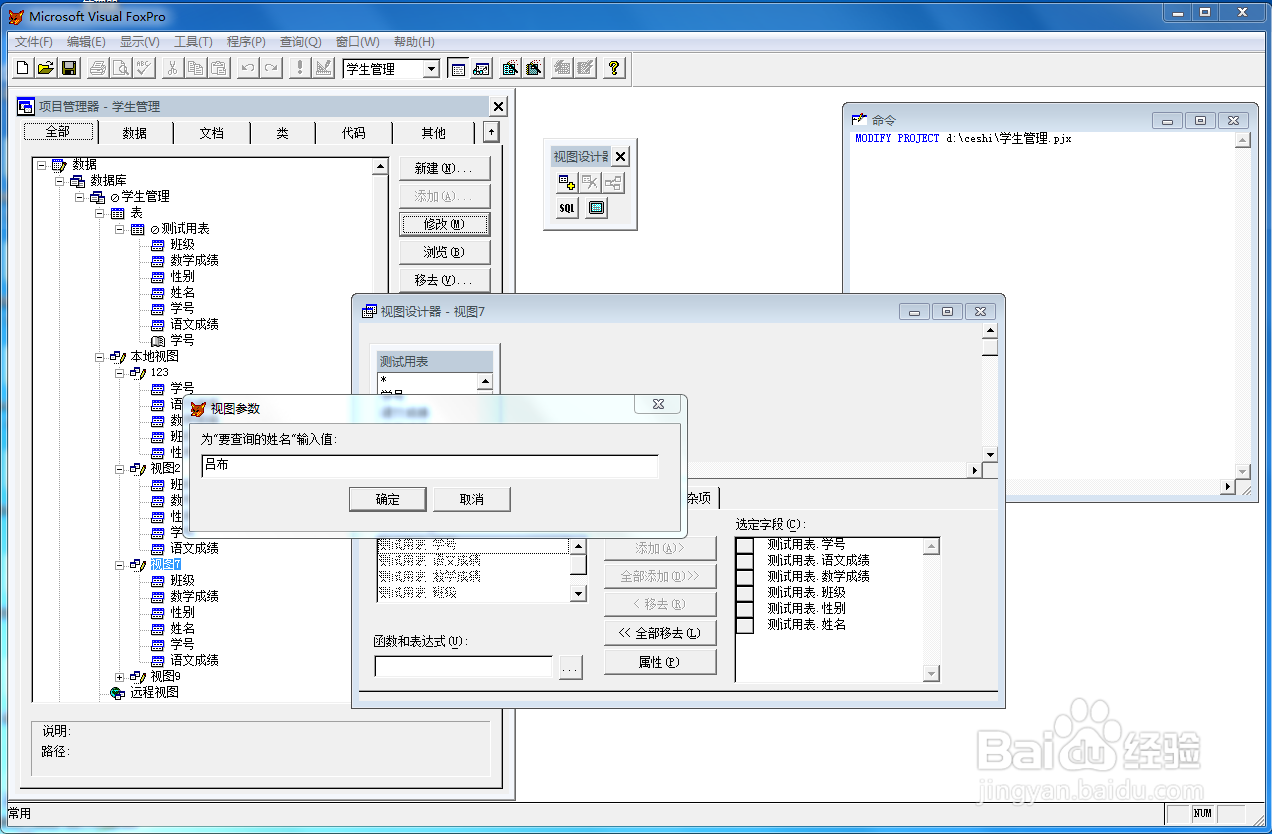Open the 文件(F) menu
Screen dimensions: 1272x834
pyautogui.click(x=33, y=42)
